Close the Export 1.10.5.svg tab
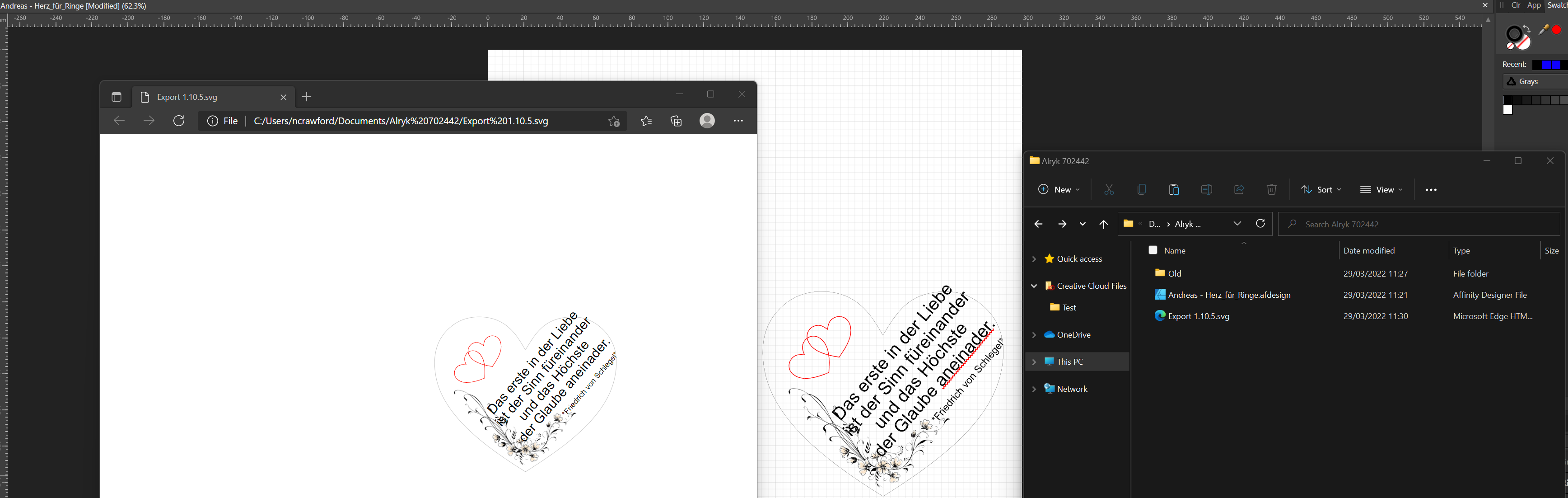1568x498 pixels. 283,97
